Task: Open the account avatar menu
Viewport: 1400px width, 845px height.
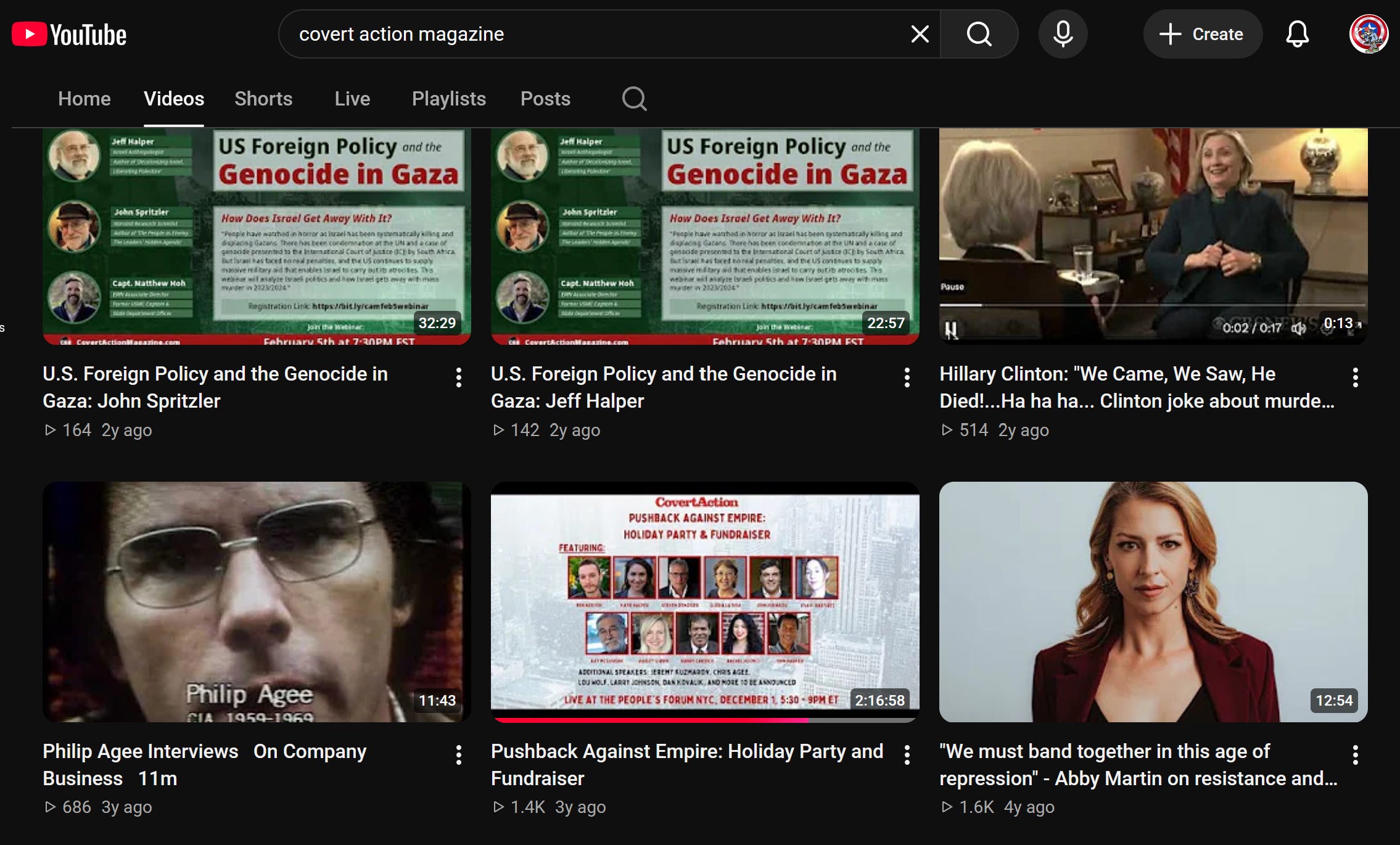Action: click(1369, 34)
